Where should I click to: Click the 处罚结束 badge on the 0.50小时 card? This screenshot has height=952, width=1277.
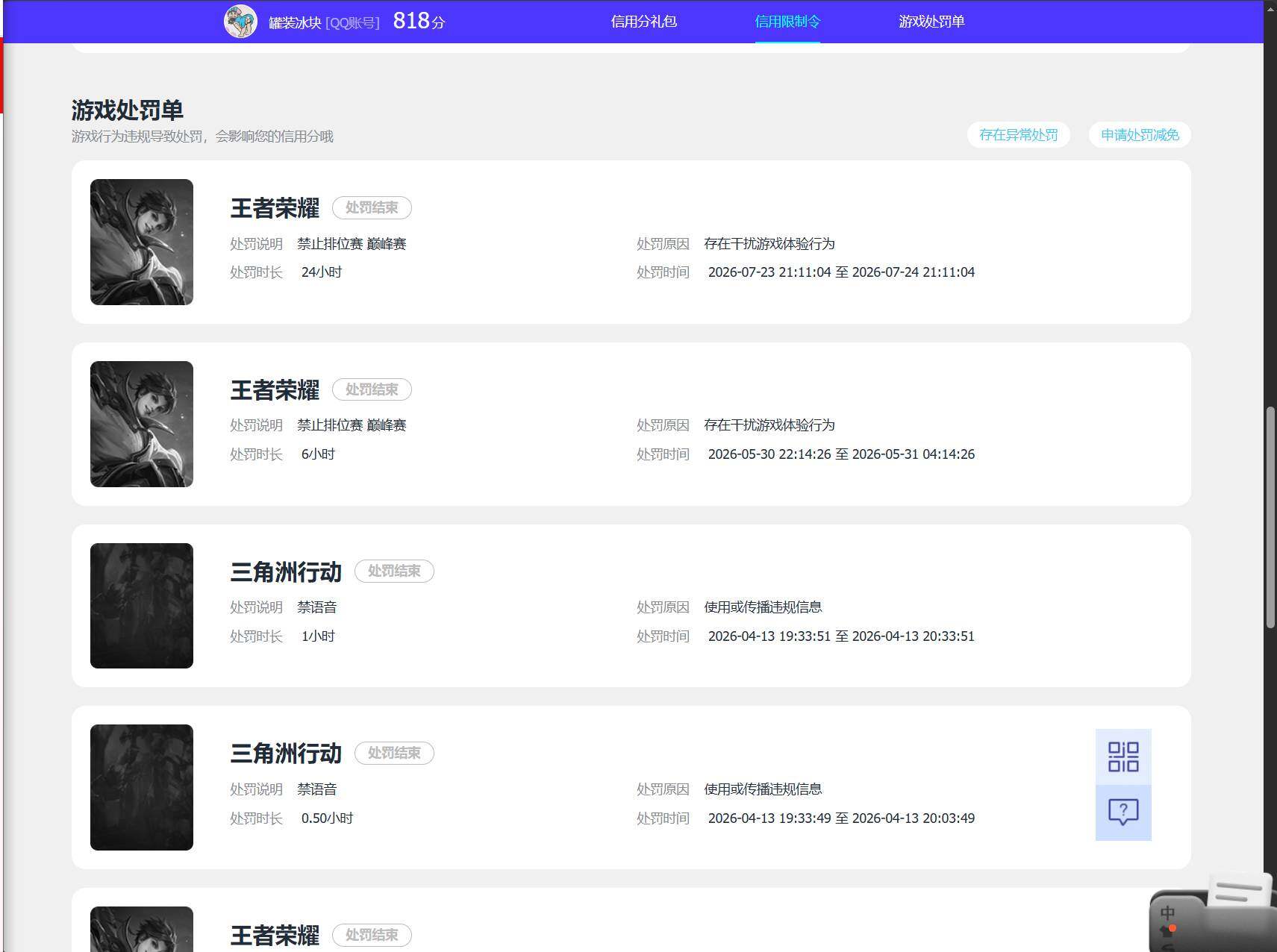pyautogui.click(x=394, y=753)
